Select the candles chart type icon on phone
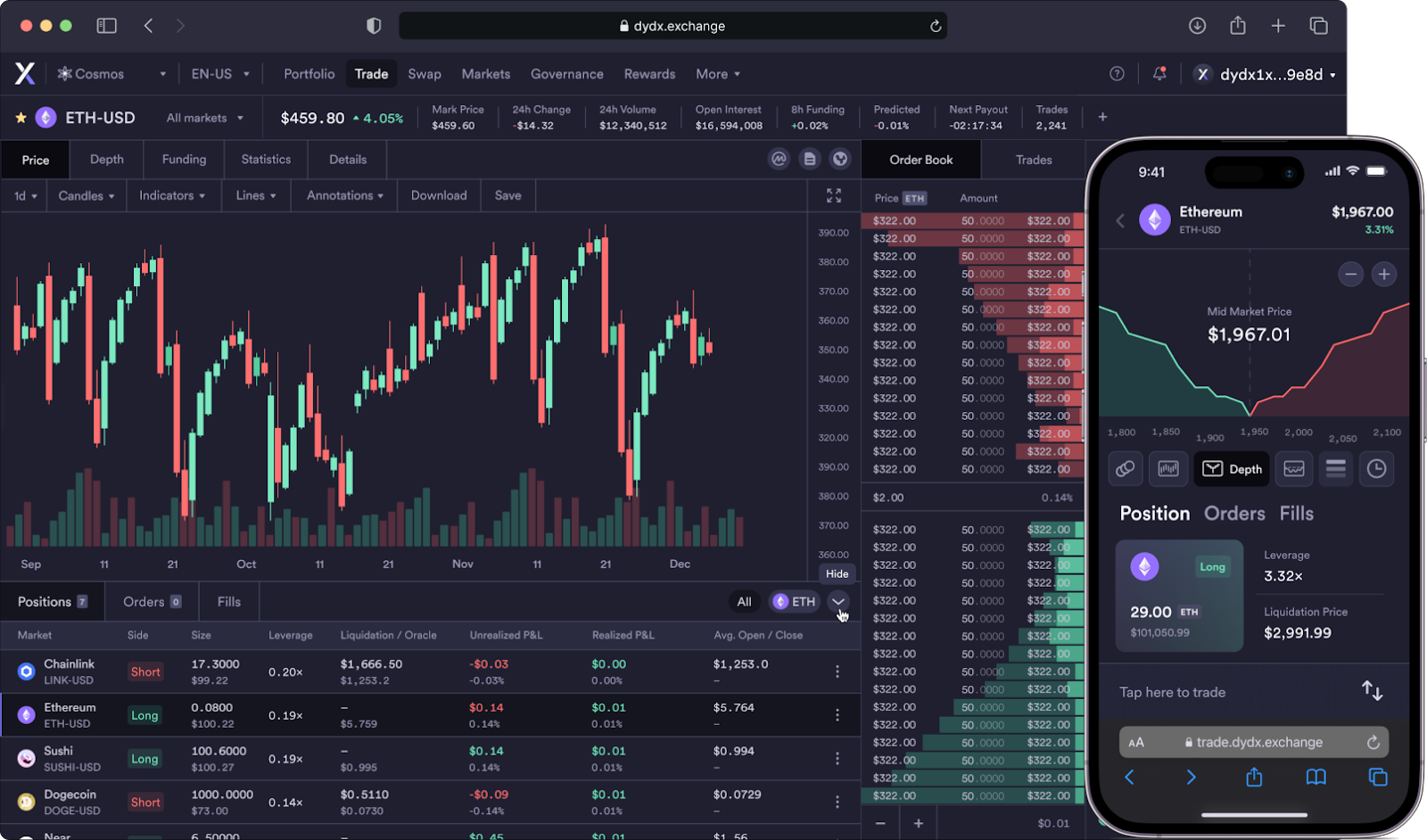Image resolution: width=1427 pixels, height=840 pixels. pyautogui.click(x=1168, y=469)
